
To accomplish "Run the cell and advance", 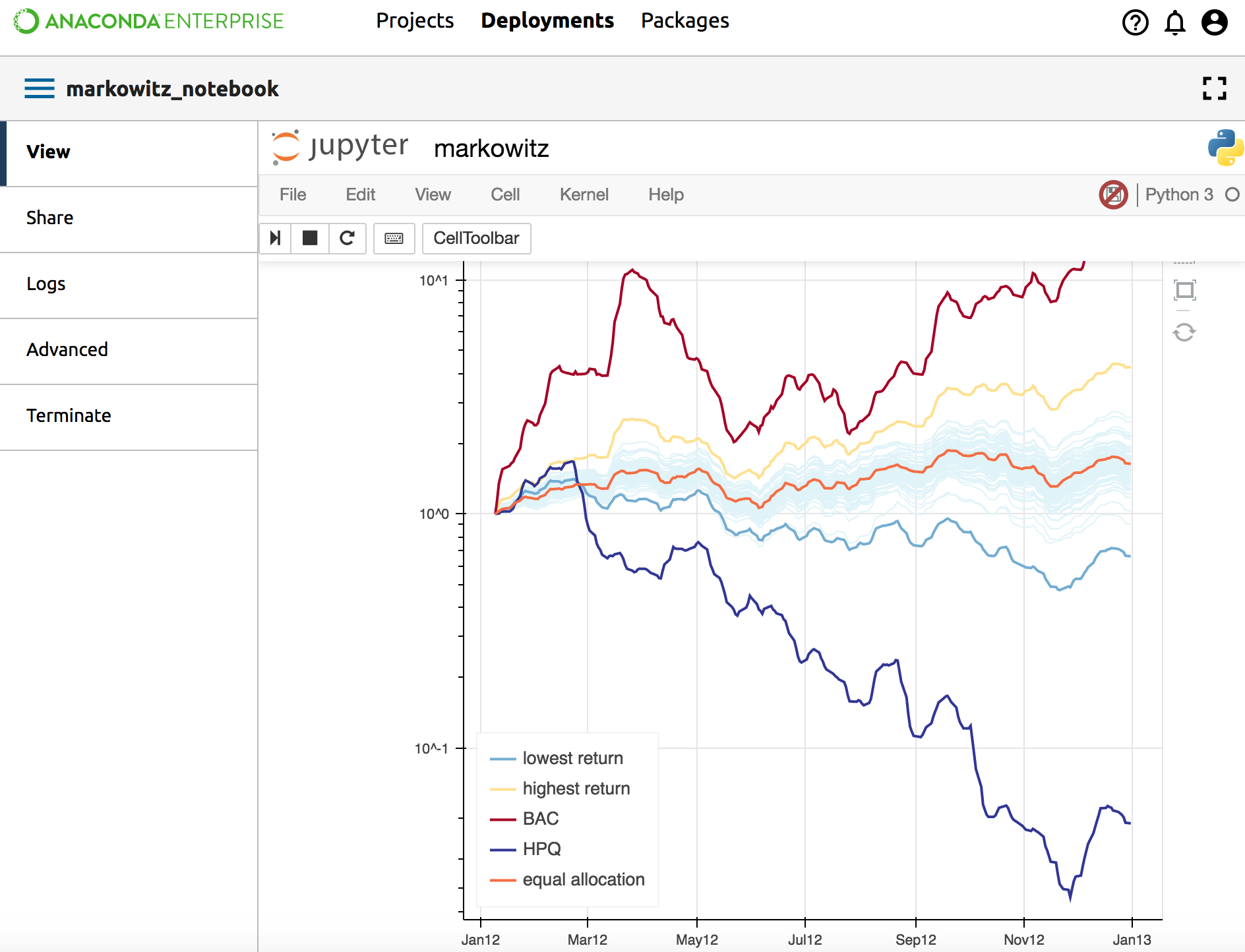I will point(275,238).
